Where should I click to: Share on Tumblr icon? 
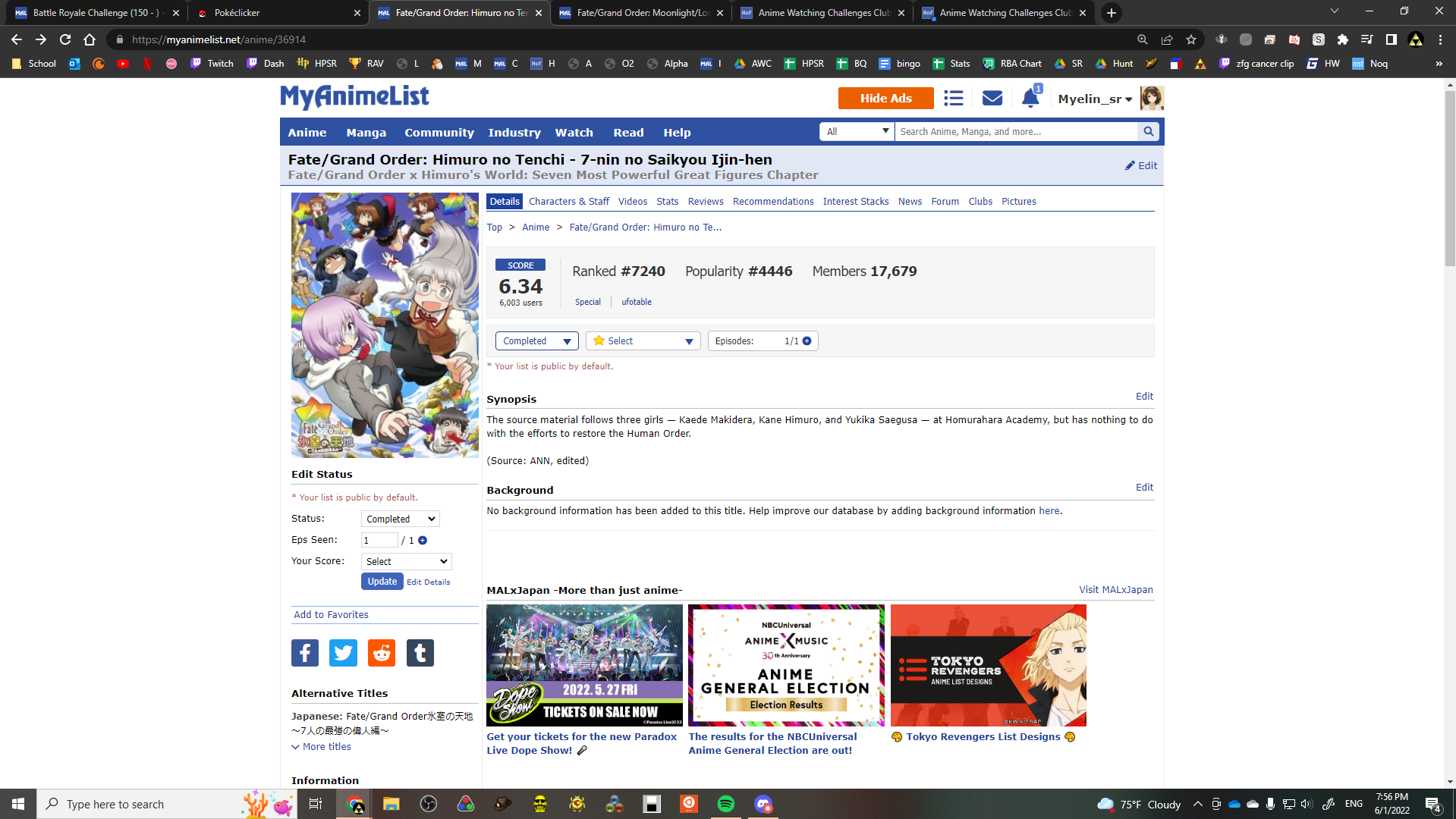click(420, 653)
